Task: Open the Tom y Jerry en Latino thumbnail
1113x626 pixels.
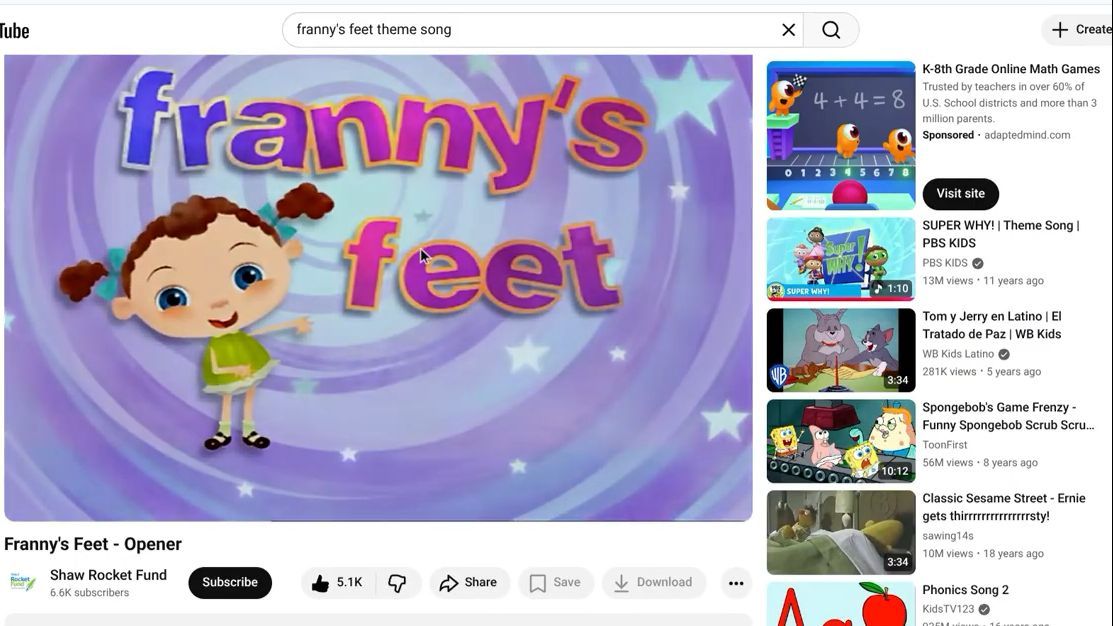Action: tap(840, 350)
